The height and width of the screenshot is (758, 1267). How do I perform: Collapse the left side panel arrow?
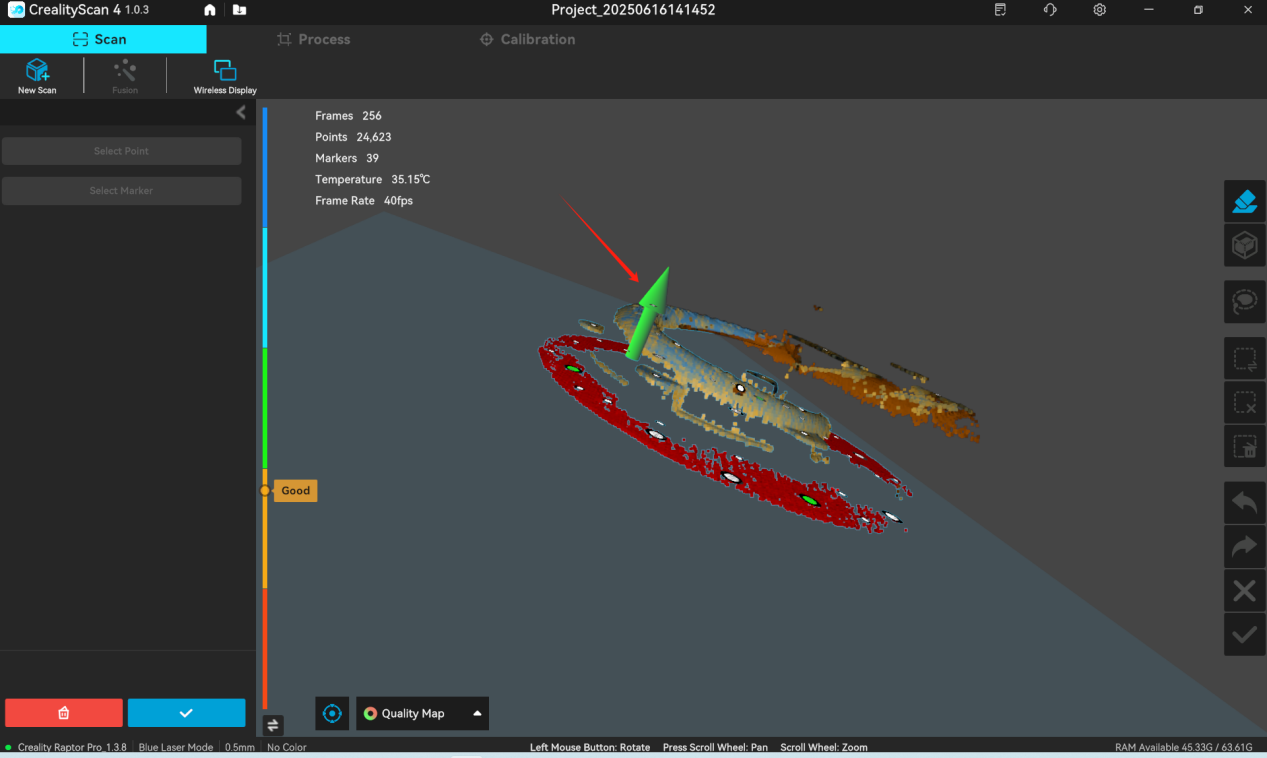point(241,112)
